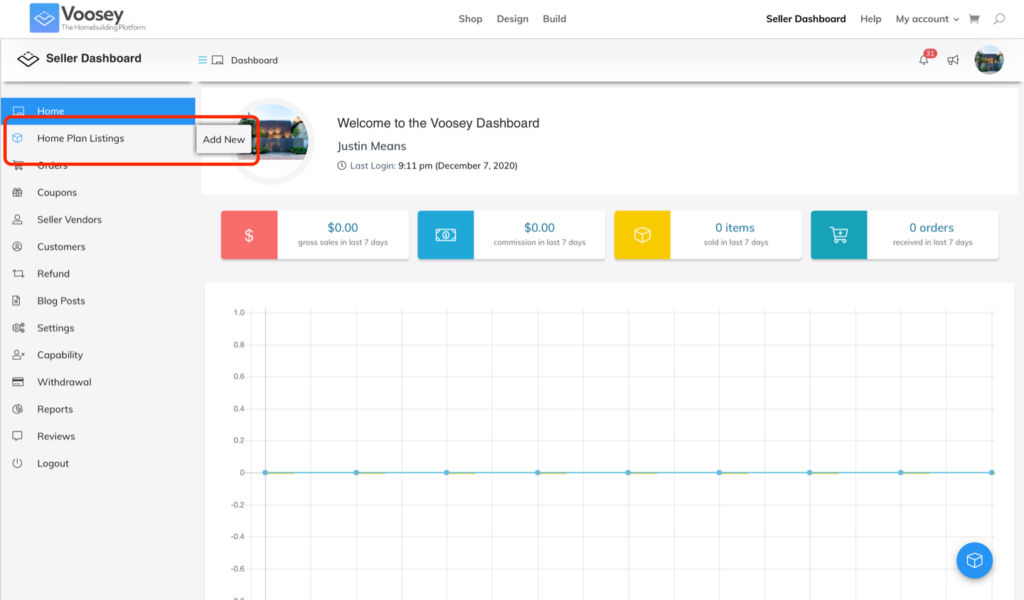The image size is (1024, 600).
Task: Click the Dashboard breadcrumb label
Action: coord(254,60)
